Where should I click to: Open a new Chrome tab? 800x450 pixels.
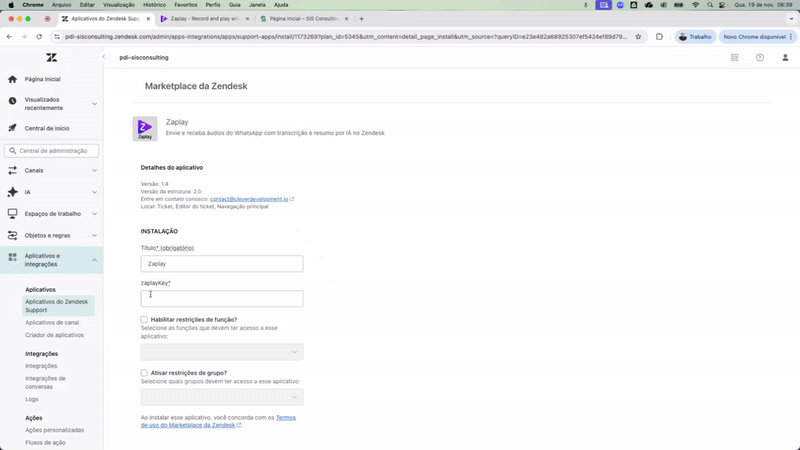coord(362,18)
